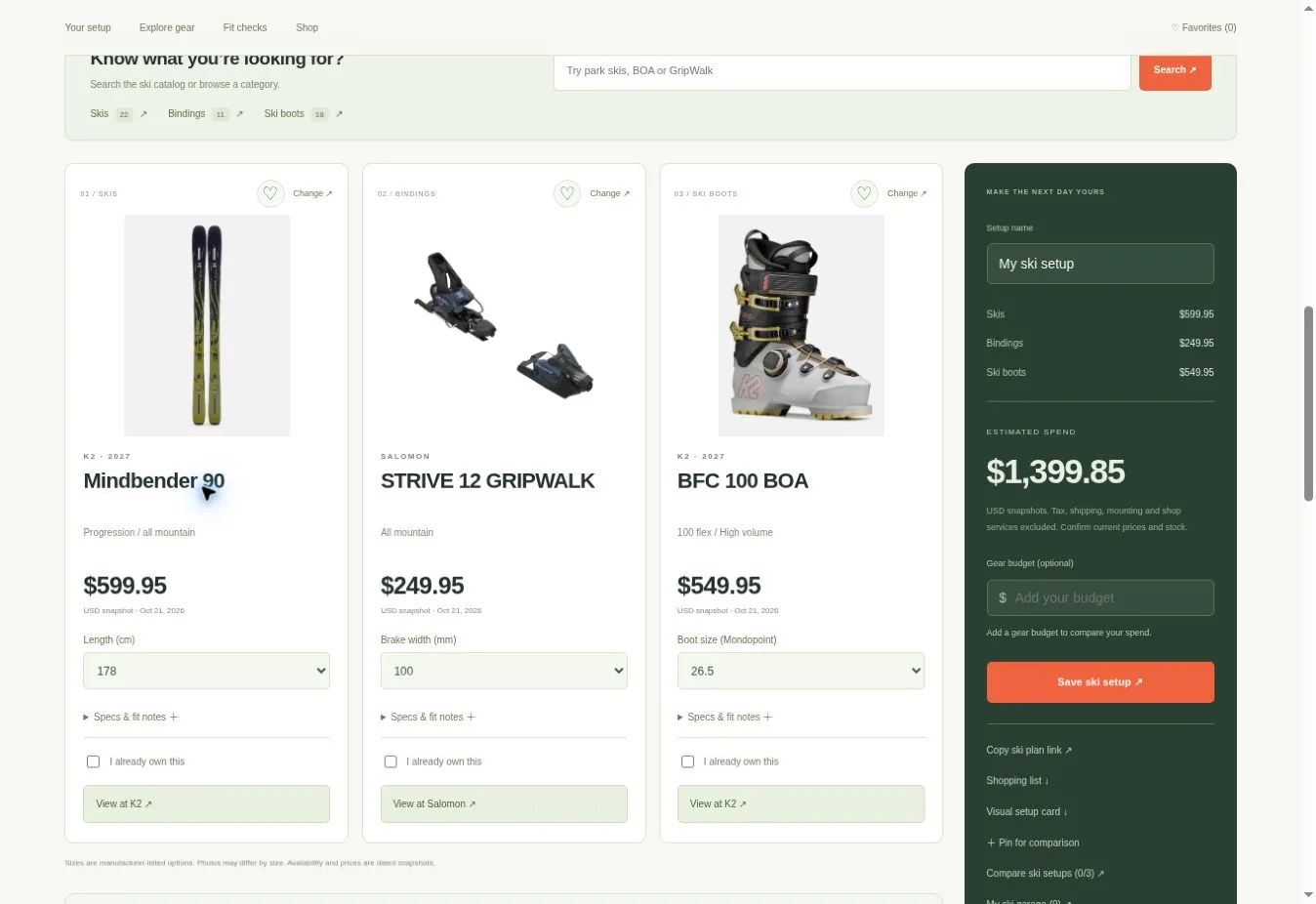
Task: Tick "I already own this" for Mindbender 90
Action: pos(93,761)
